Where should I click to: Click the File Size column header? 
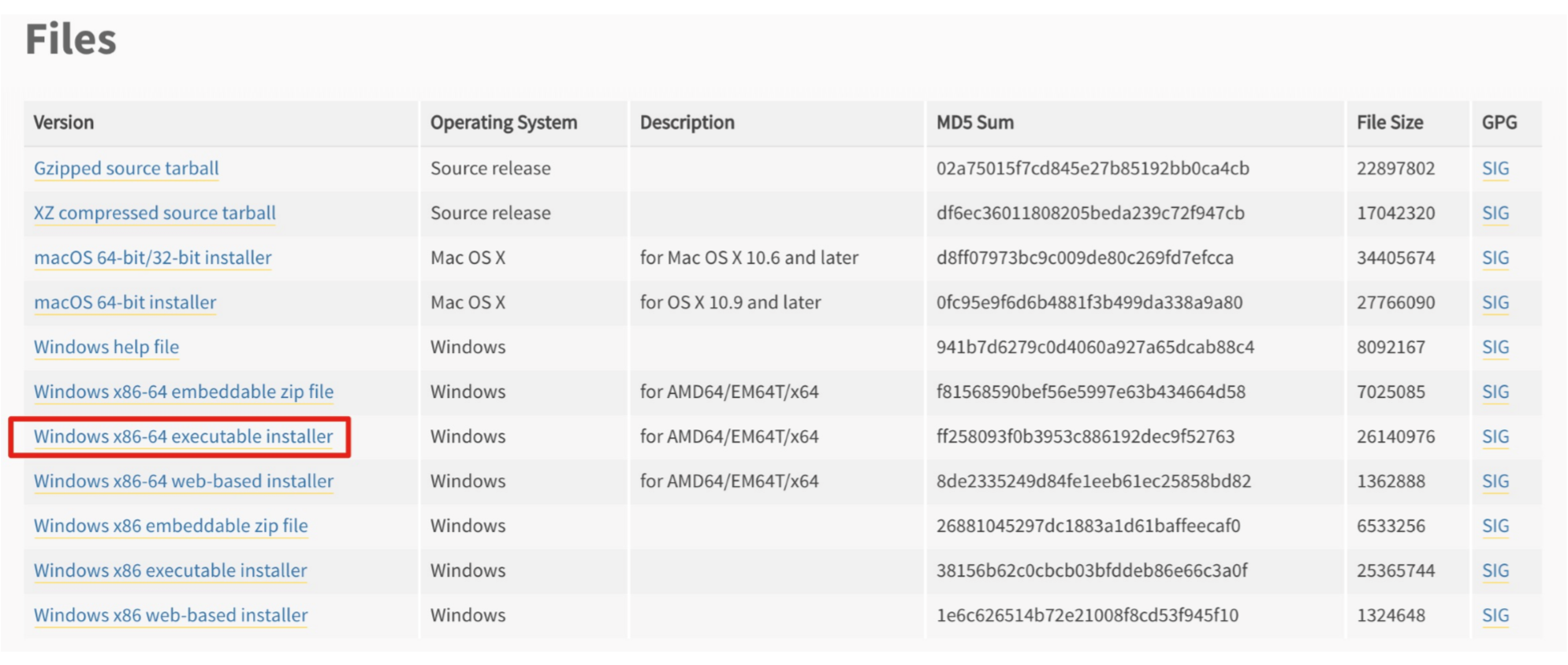(1390, 123)
